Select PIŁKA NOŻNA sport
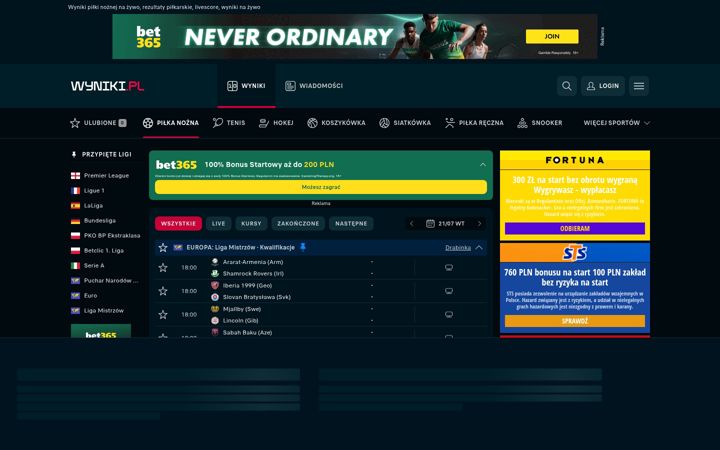720x450 pixels. click(170, 123)
